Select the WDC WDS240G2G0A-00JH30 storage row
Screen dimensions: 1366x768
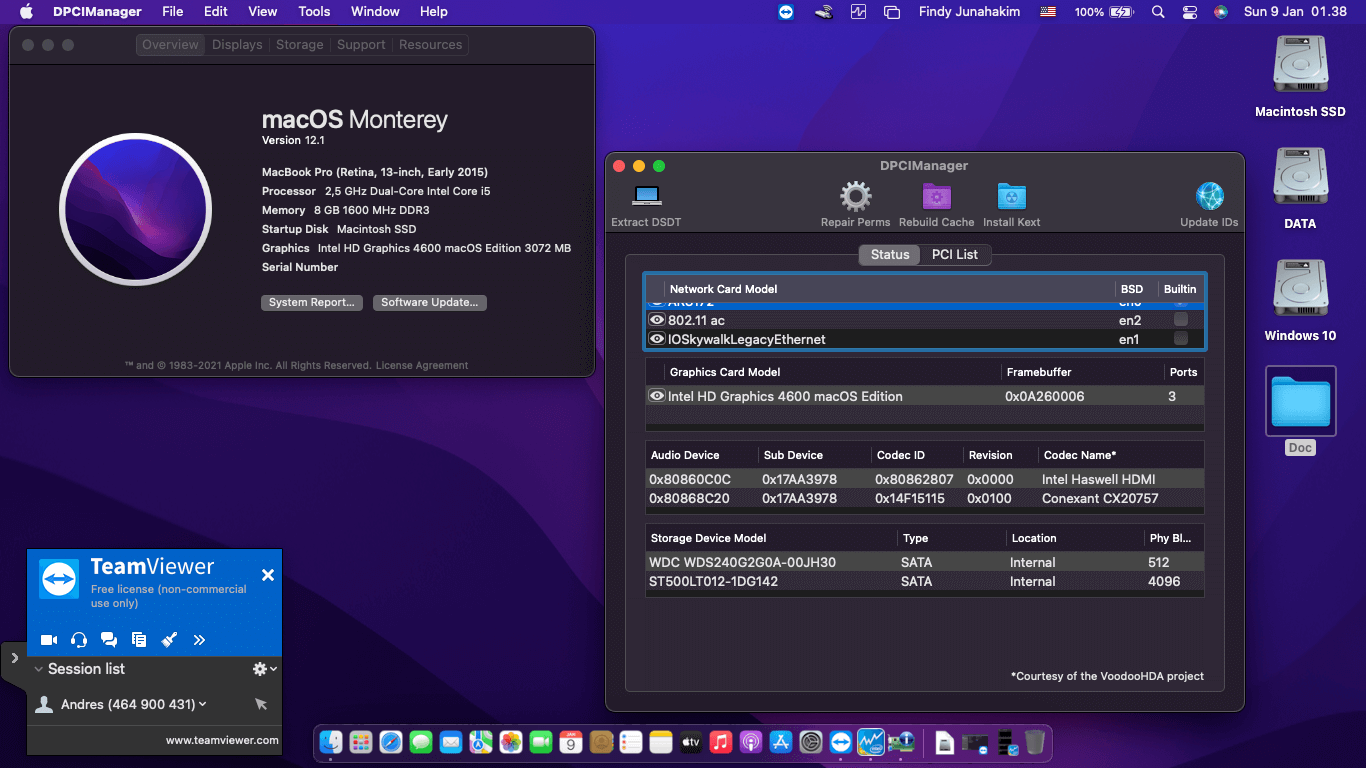click(x=925, y=562)
